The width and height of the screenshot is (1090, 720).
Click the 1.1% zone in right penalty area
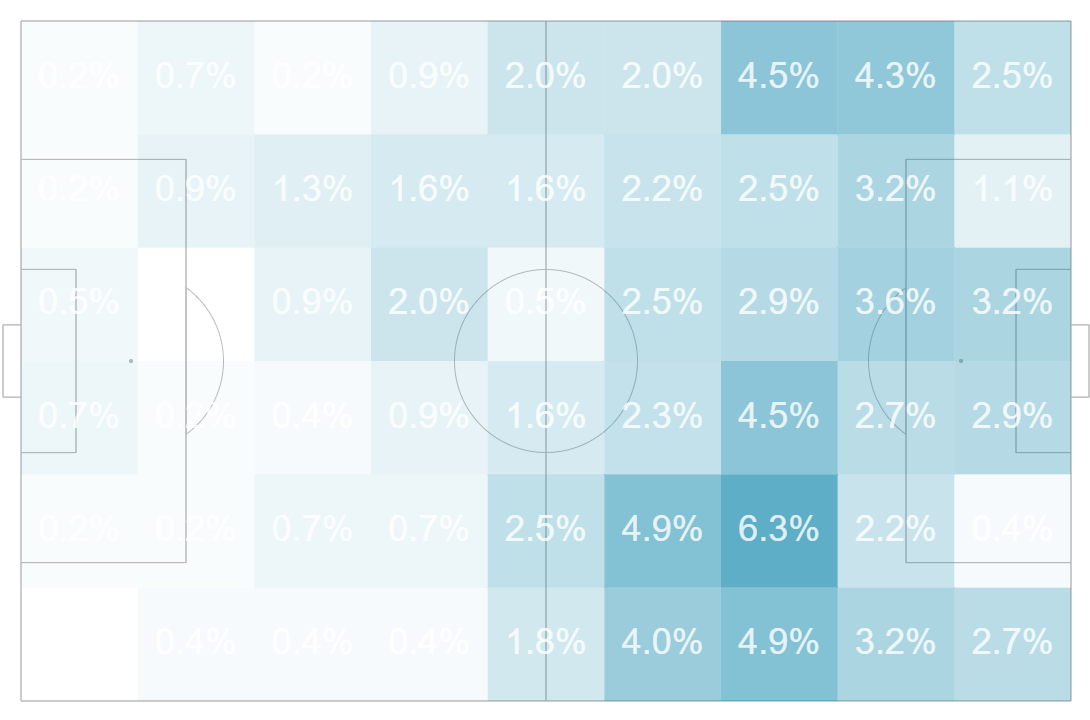pos(1012,191)
